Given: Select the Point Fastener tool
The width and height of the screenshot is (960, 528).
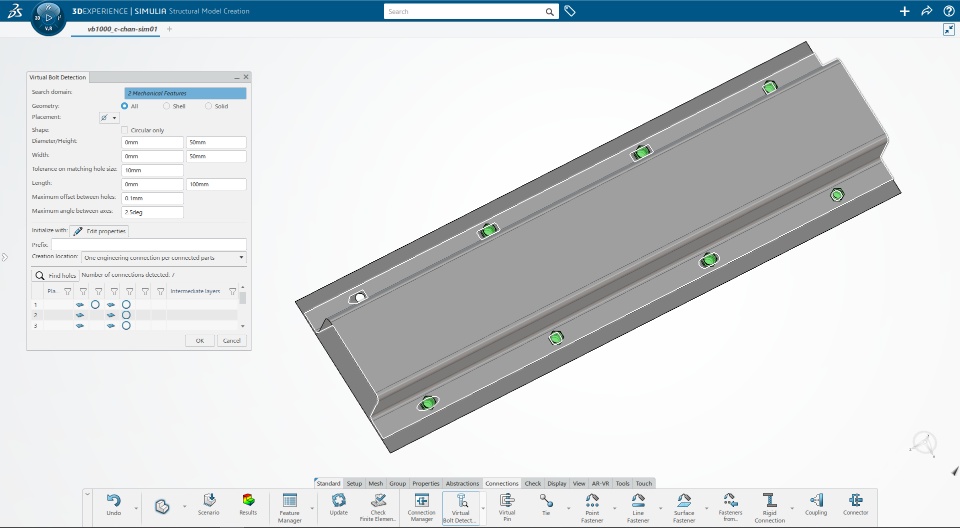Looking at the screenshot, I should click(x=592, y=500).
